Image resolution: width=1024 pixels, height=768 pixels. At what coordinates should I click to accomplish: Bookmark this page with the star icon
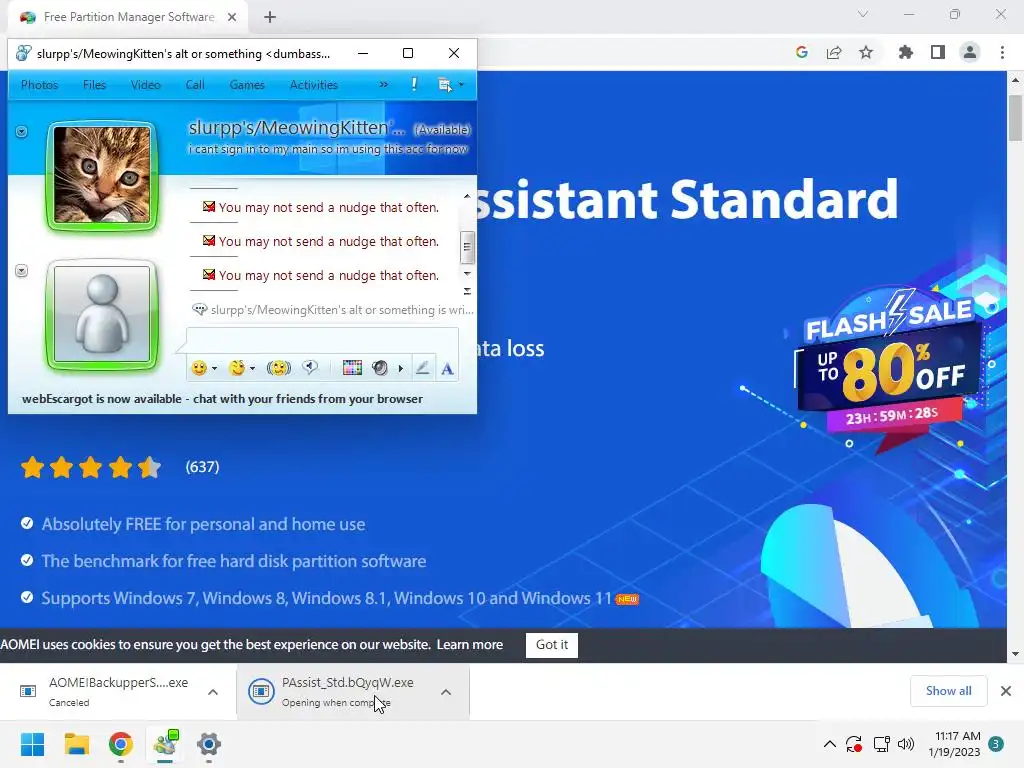866,52
